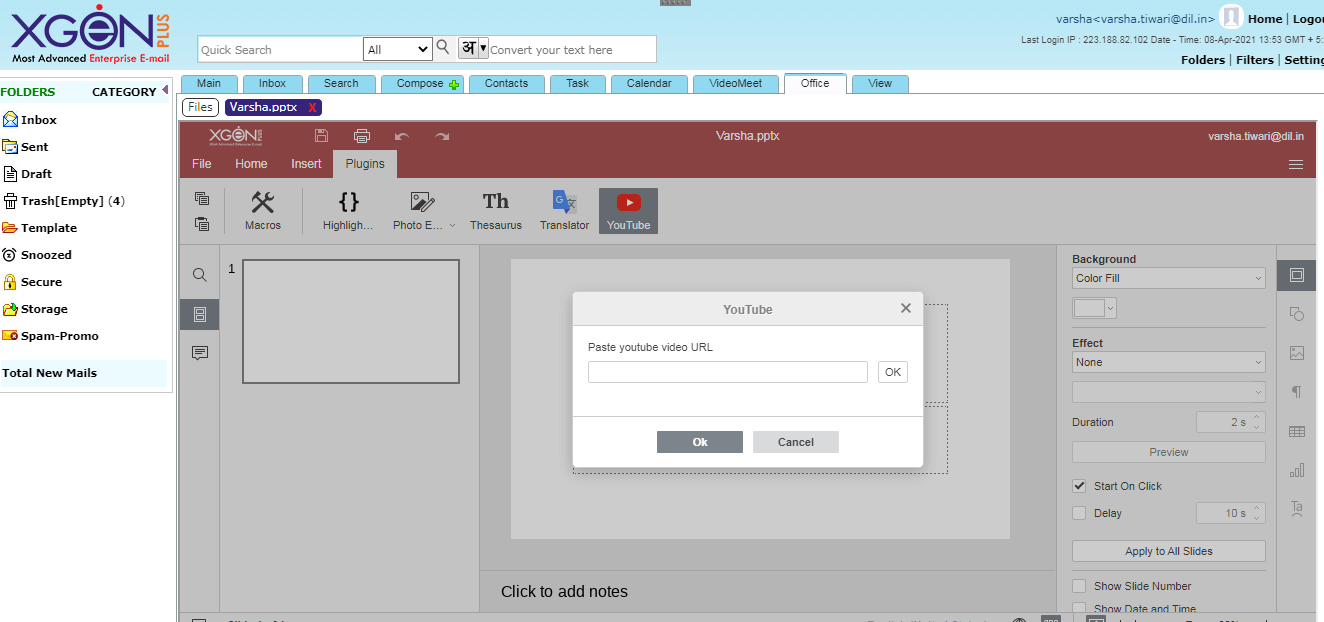This screenshot has width=1324, height=622.
Task: Select the YouTube plugin button
Action: [628, 211]
